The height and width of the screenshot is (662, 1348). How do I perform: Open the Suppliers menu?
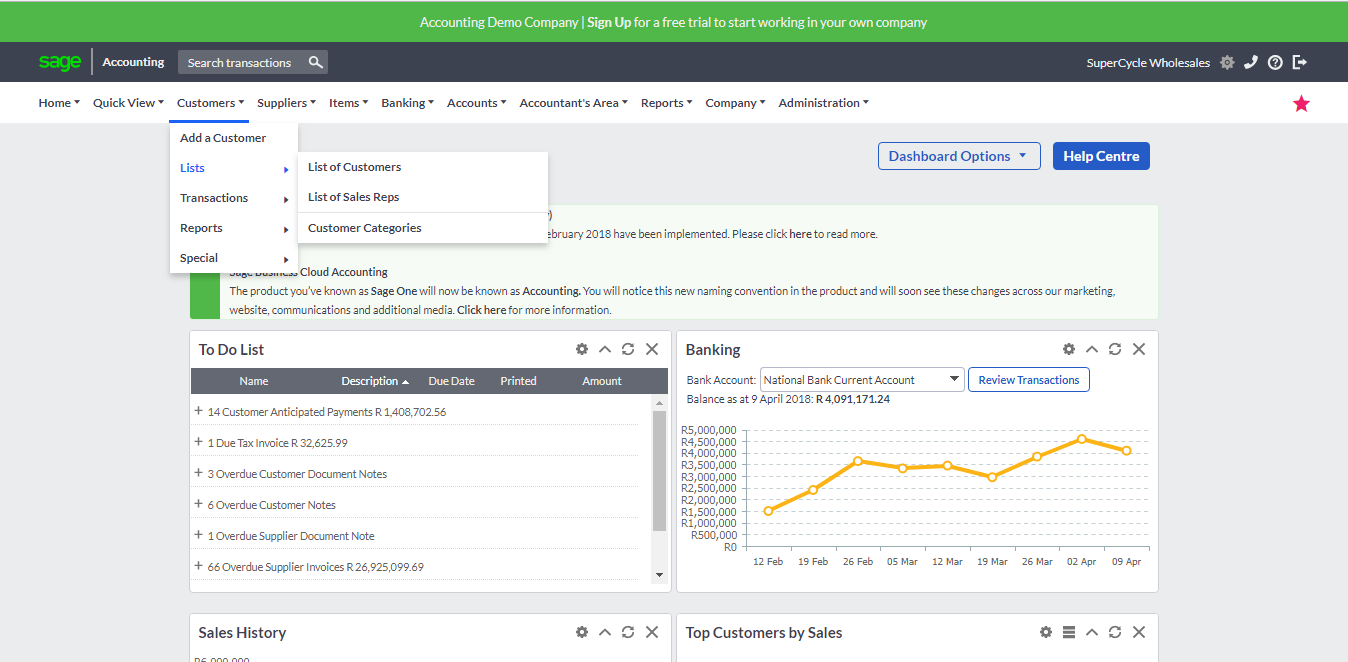pyautogui.click(x=286, y=103)
